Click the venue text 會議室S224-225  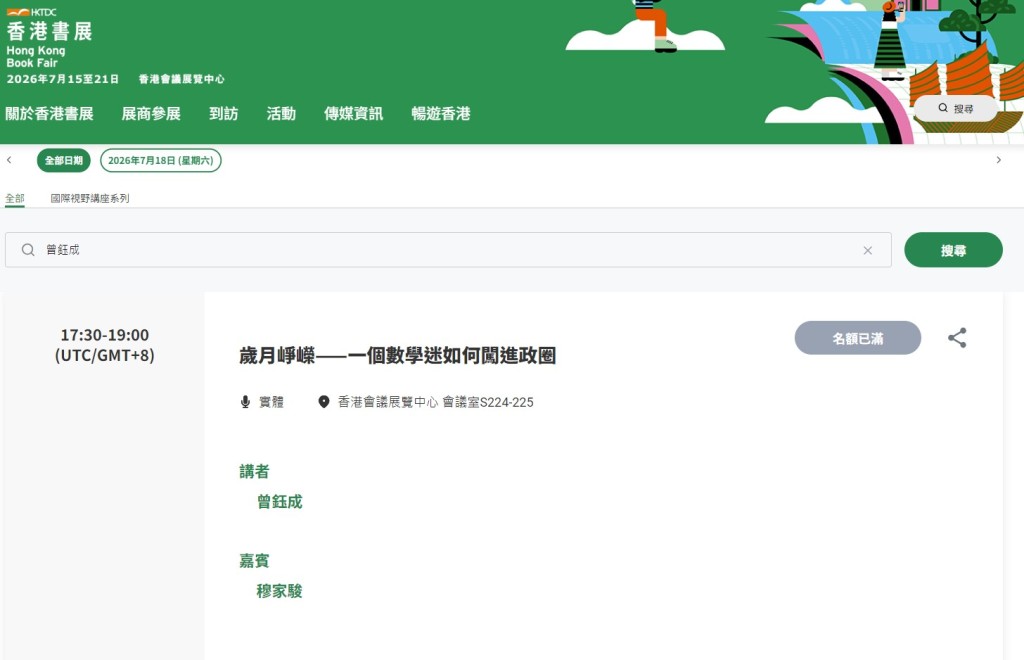[x=488, y=402]
